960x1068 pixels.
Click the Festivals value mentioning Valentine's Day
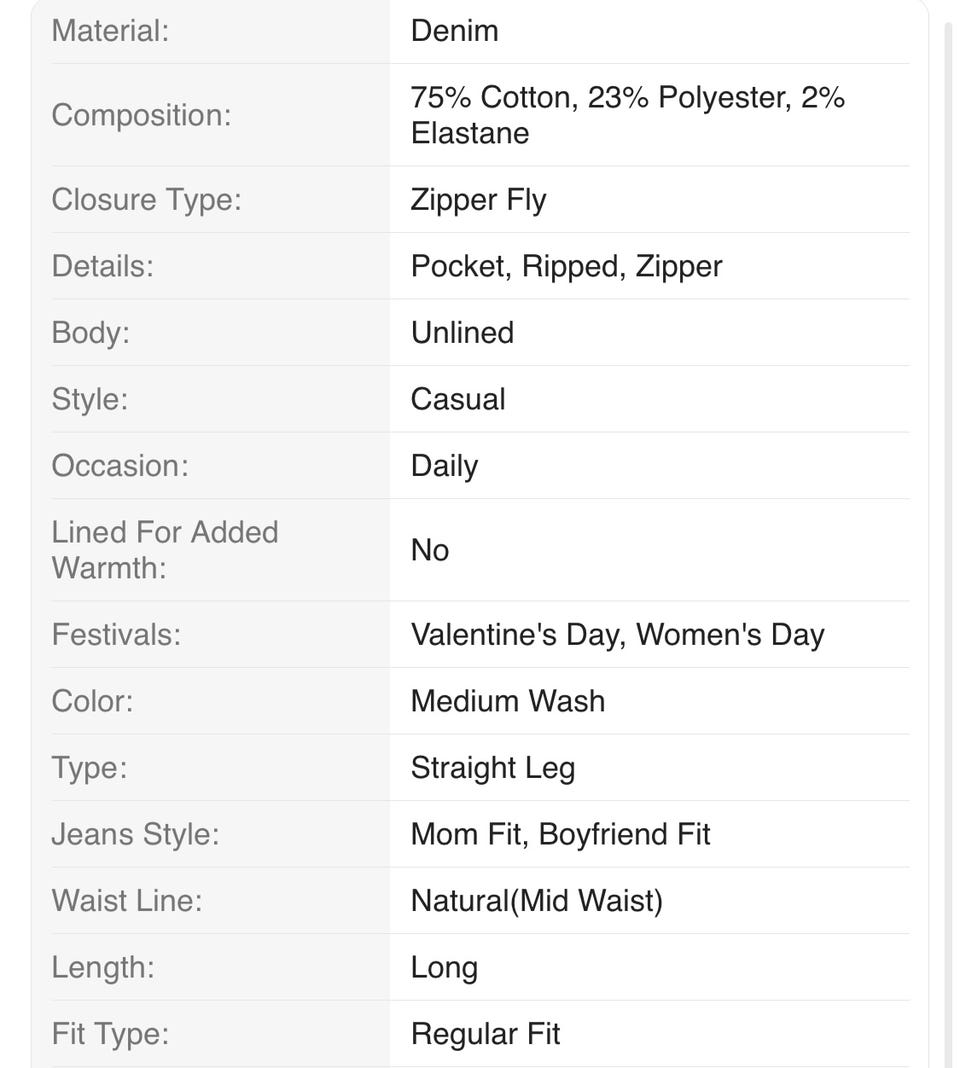coord(617,634)
